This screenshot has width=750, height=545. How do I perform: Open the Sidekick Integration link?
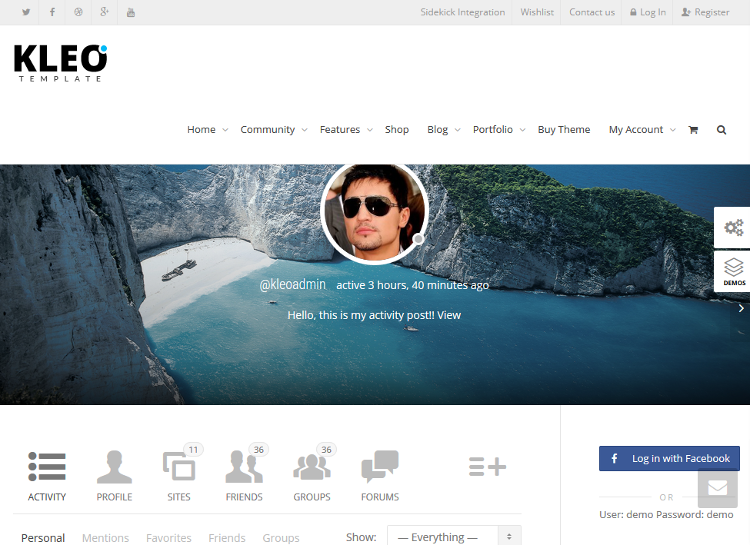[463, 12]
